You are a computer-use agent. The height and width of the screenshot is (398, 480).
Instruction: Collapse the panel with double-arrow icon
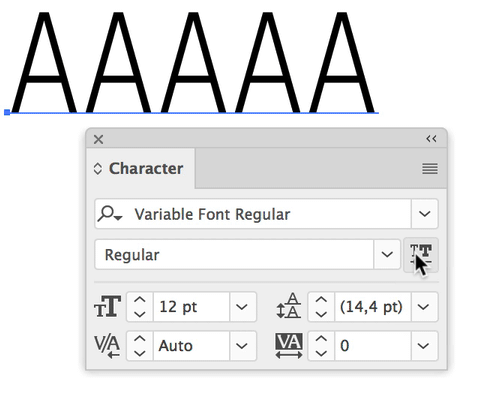[431, 139]
